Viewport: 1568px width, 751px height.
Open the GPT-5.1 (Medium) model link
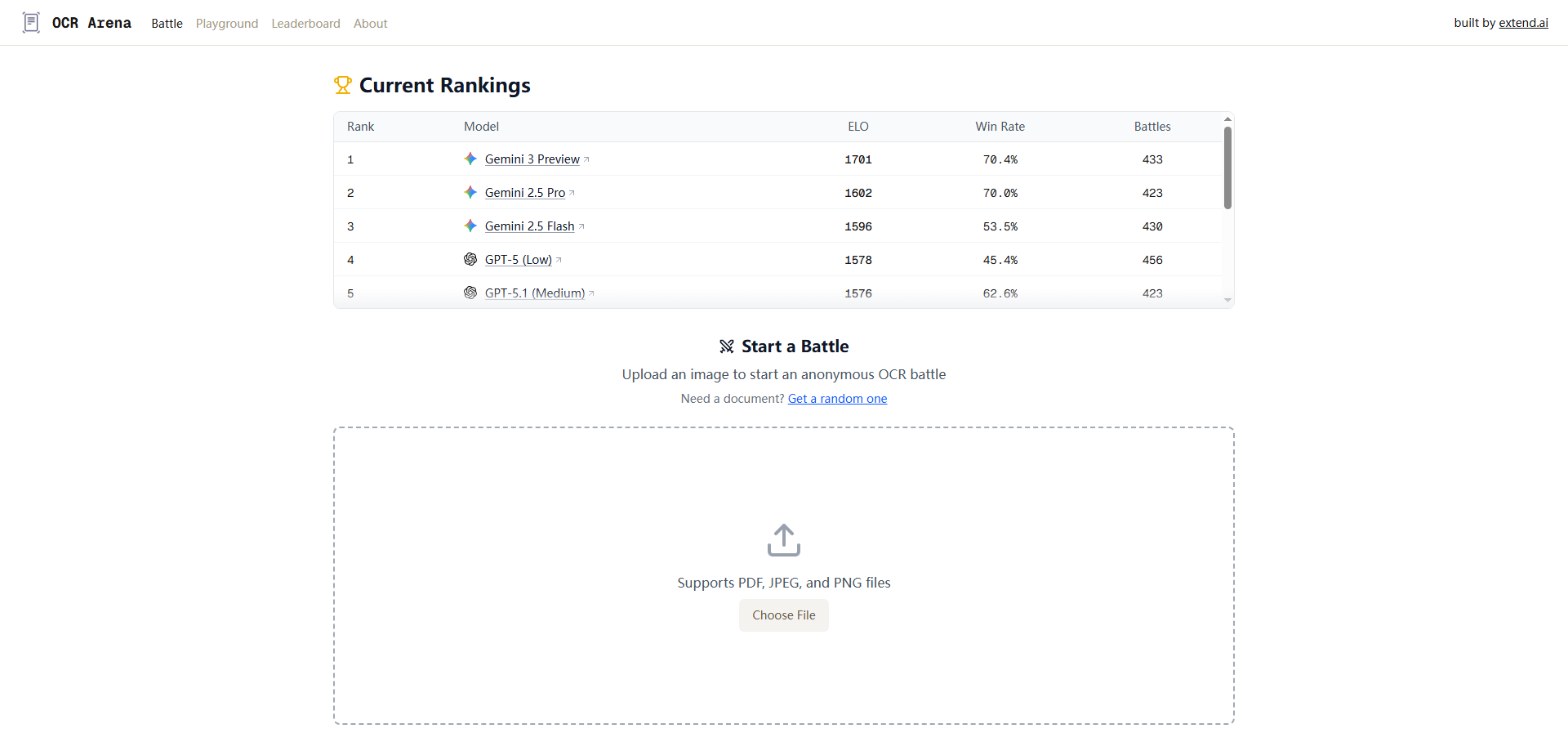click(535, 293)
